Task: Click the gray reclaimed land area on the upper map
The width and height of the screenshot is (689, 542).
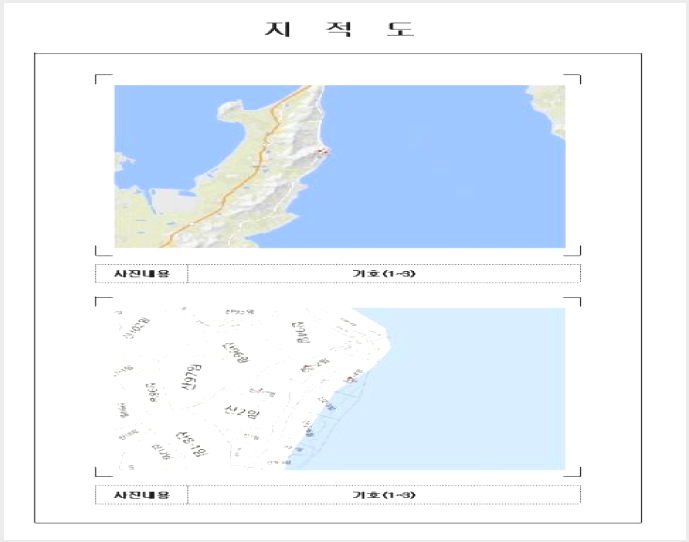Action: [x=174, y=200]
